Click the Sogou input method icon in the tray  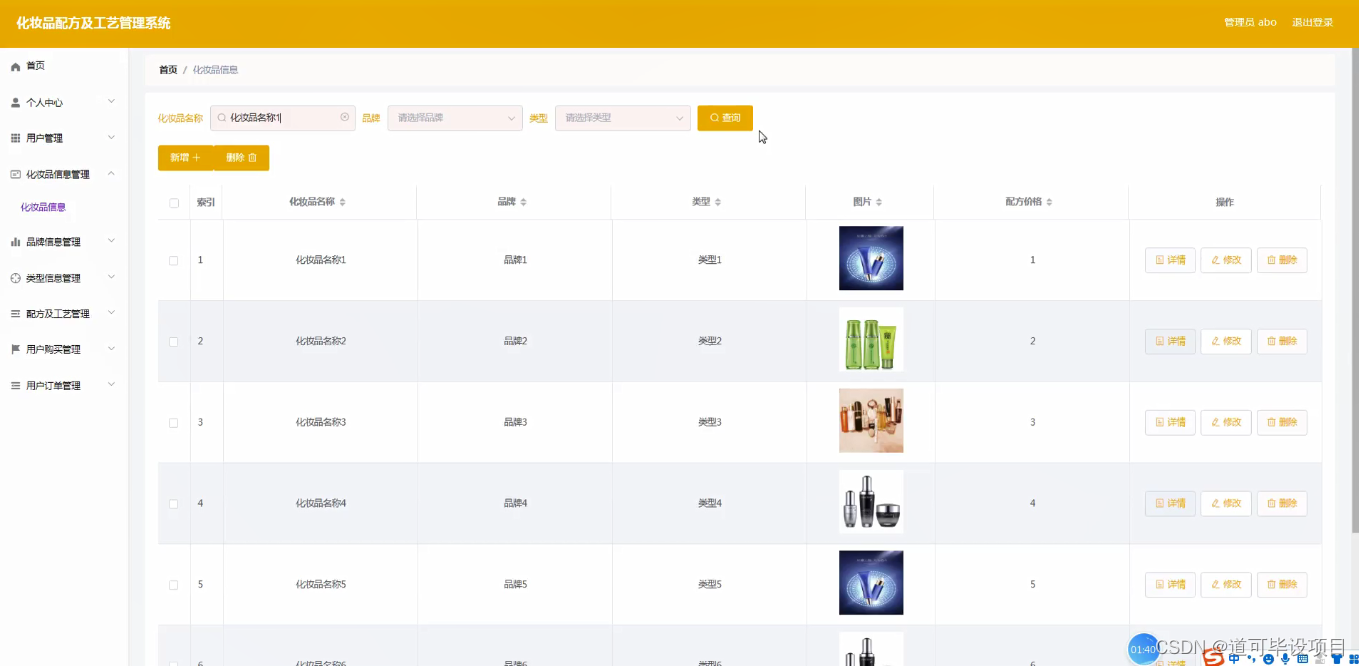point(1213,657)
